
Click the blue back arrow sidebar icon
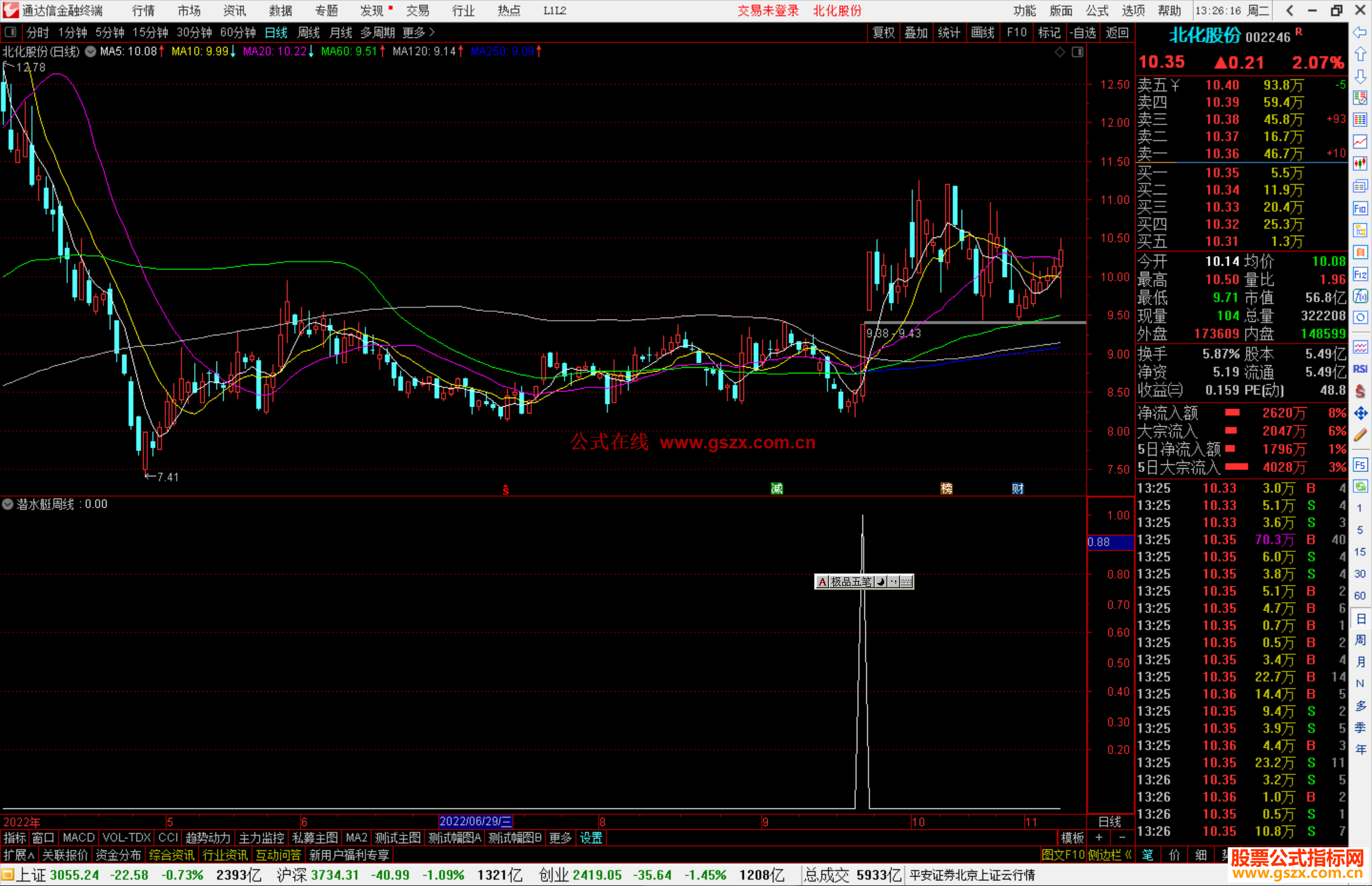click(1360, 32)
